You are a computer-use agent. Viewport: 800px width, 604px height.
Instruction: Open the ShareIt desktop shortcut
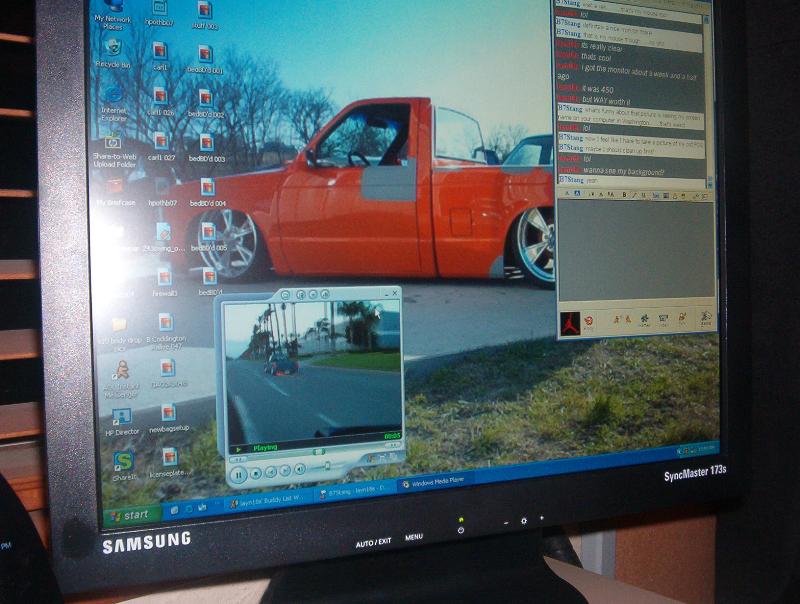[x=124, y=464]
